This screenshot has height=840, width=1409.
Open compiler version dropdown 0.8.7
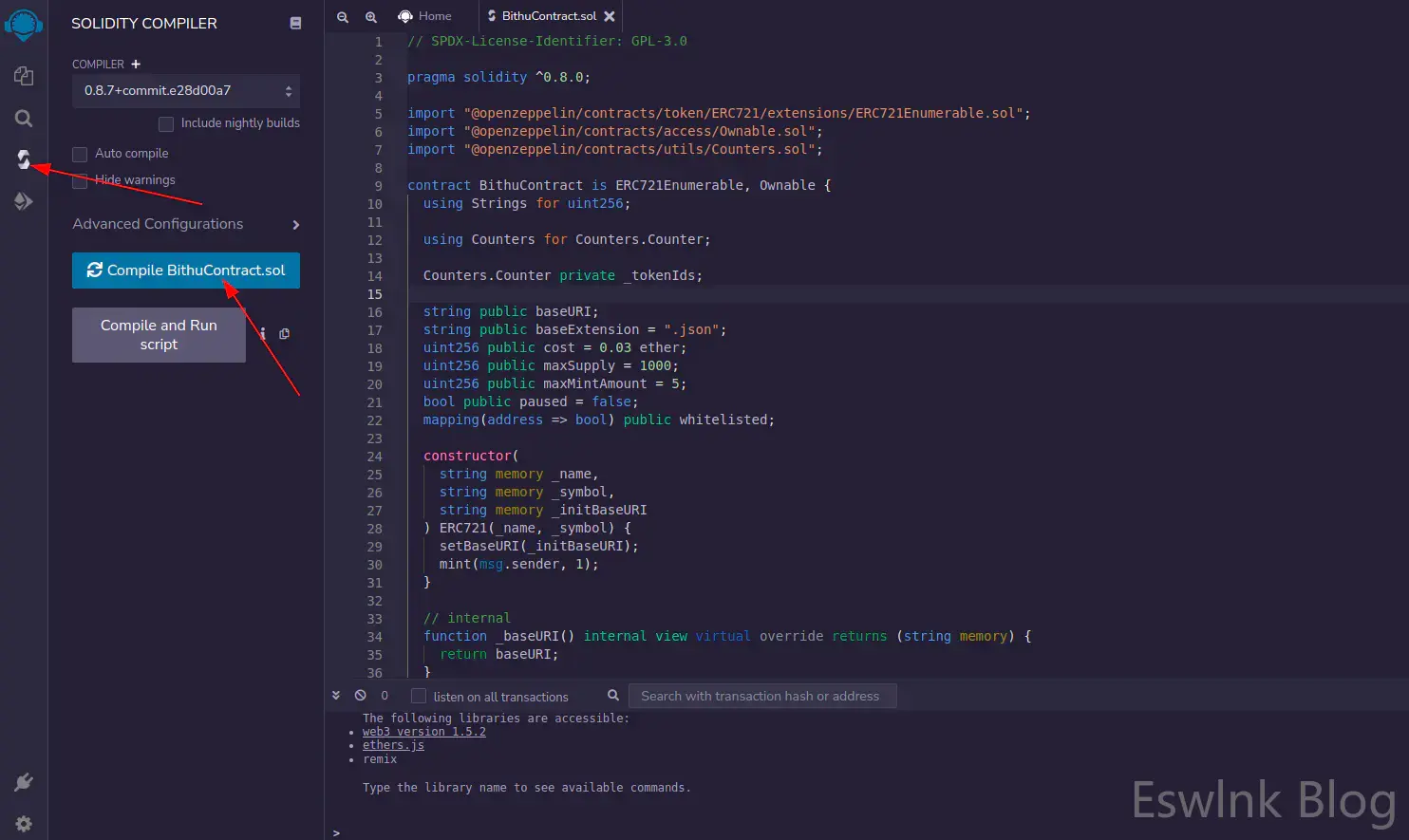[186, 91]
